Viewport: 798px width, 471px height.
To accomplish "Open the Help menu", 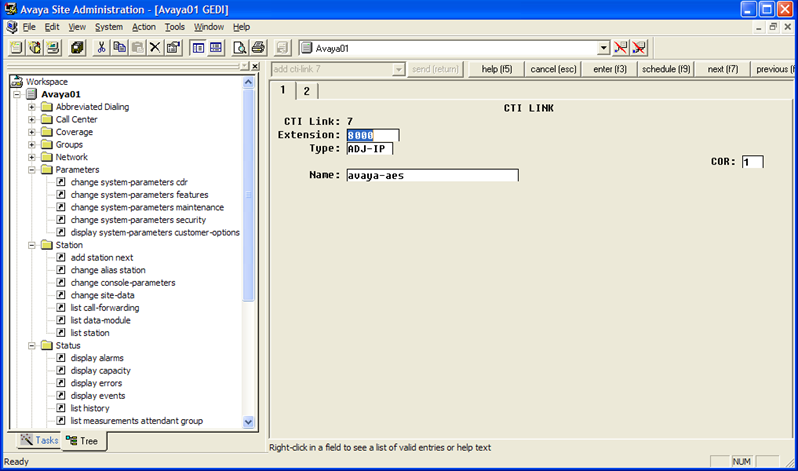I will point(241,27).
